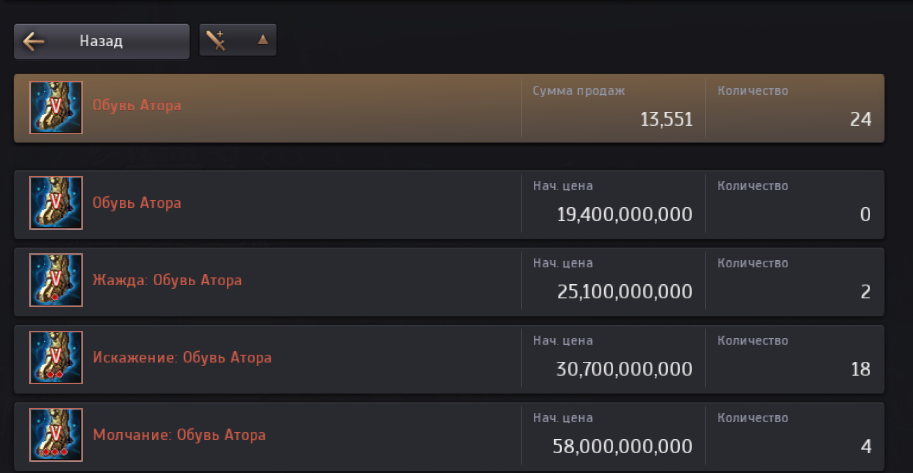Click highlighted Обувь Атора boots icon
Viewport: 913px width, 473px height.
[x=56, y=108]
